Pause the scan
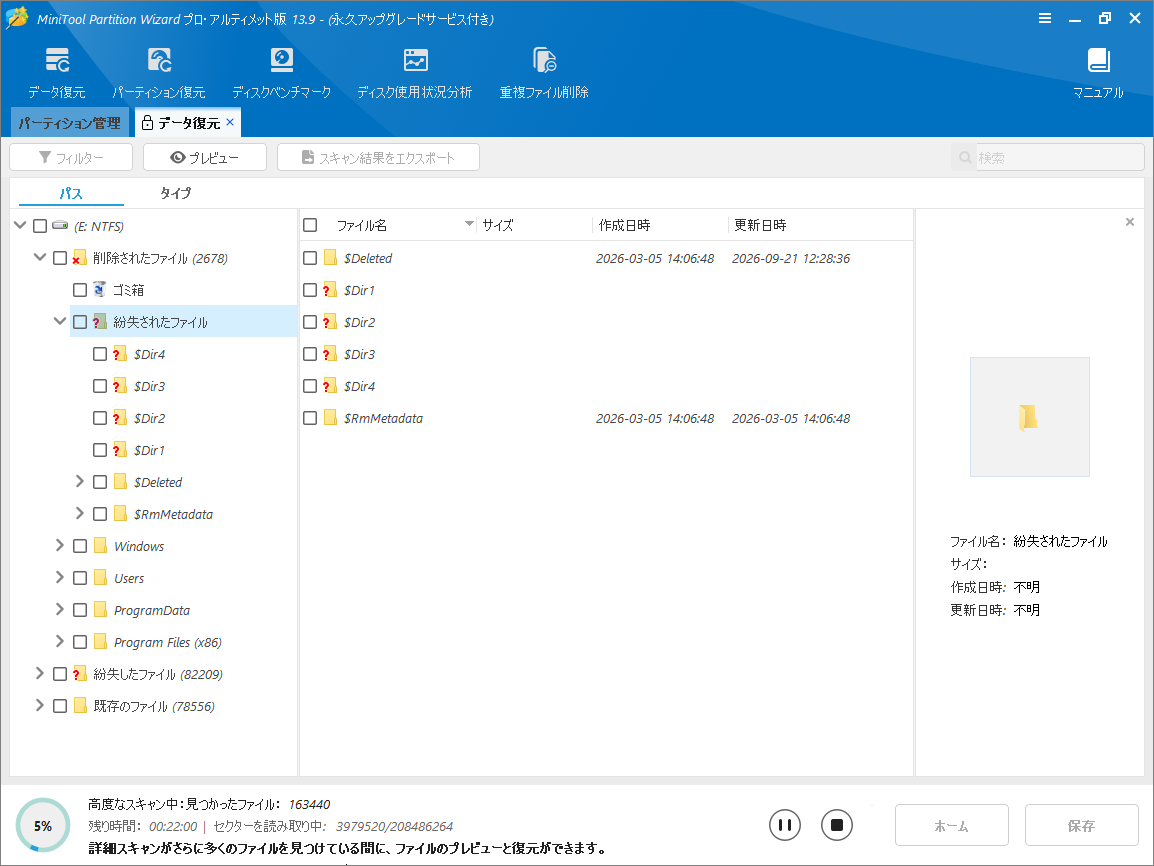The width and height of the screenshot is (1154, 866). click(x=785, y=825)
